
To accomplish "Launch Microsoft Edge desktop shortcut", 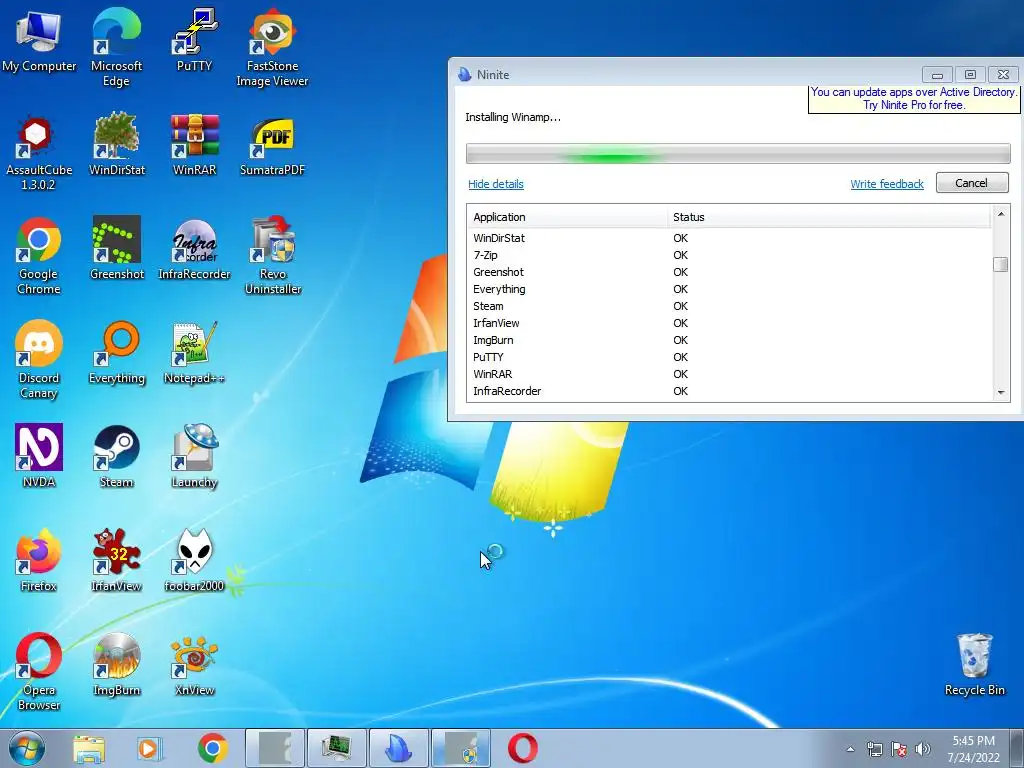I will (x=116, y=46).
